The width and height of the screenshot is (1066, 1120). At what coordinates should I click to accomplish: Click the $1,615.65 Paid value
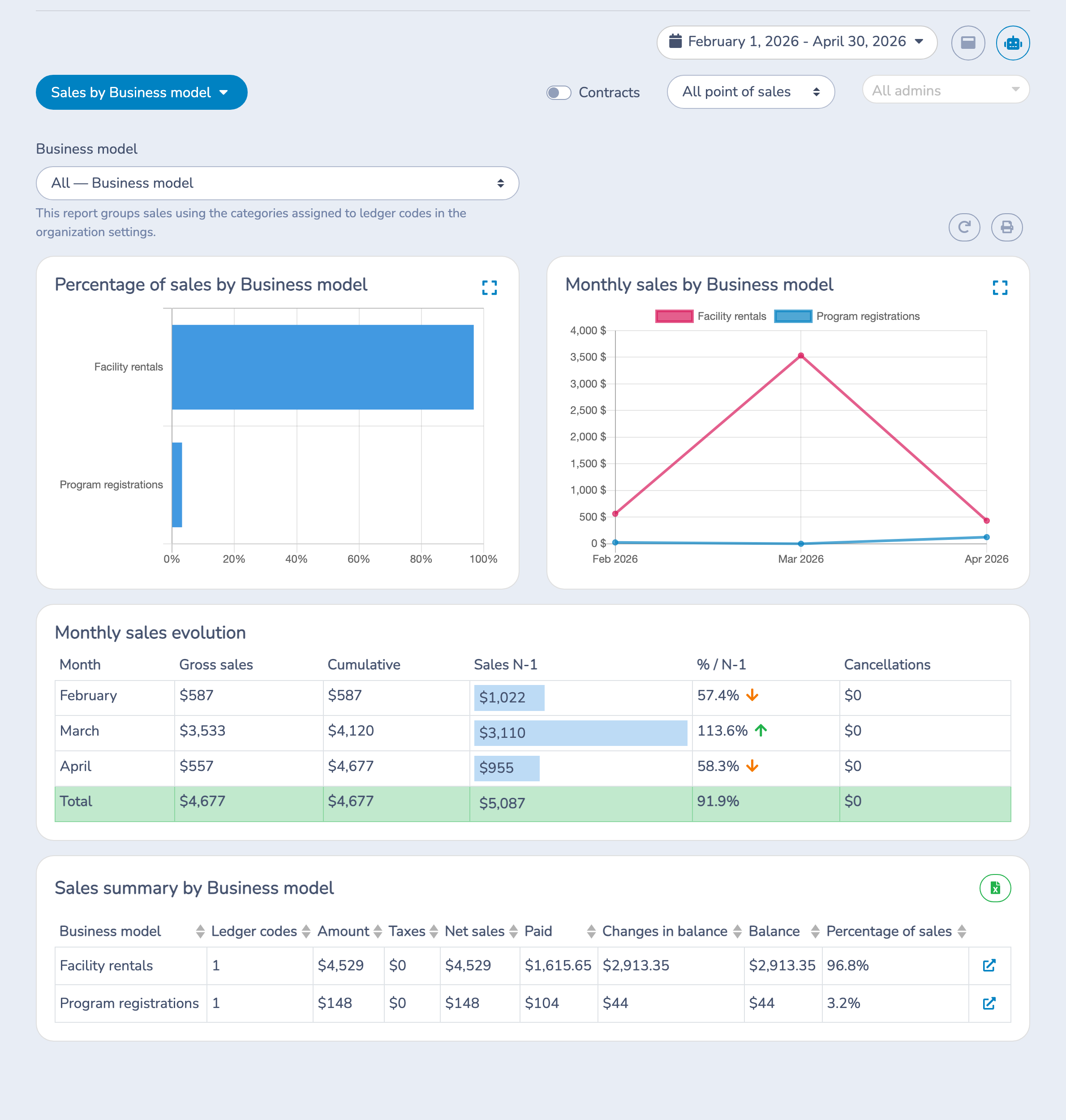pyautogui.click(x=558, y=965)
